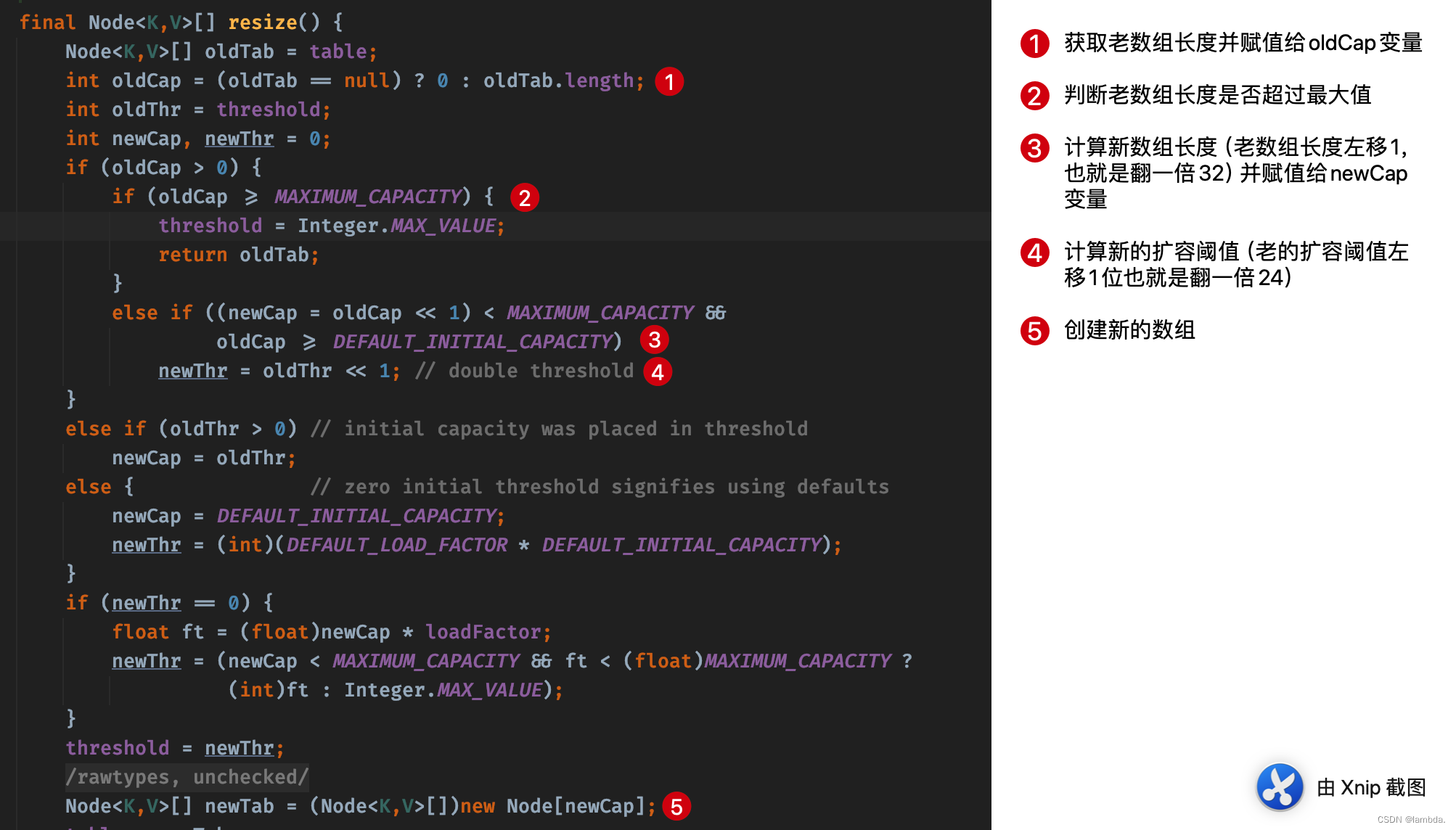Click the "resize" method name in the signature
This screenshot has height=830, width=1456.
click(262, 22)
